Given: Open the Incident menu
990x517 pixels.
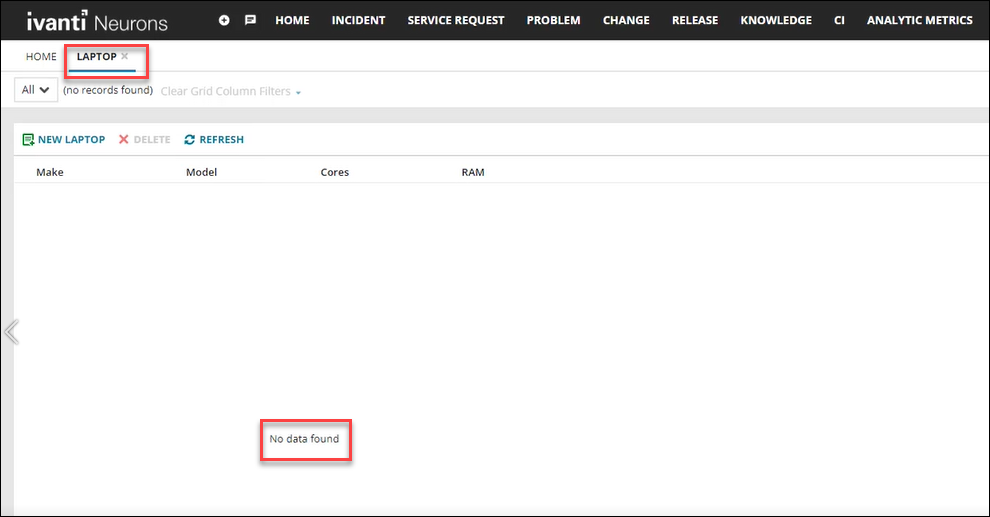Looking at the screenshot, I should pyautogui.click(x=358, y=20).
